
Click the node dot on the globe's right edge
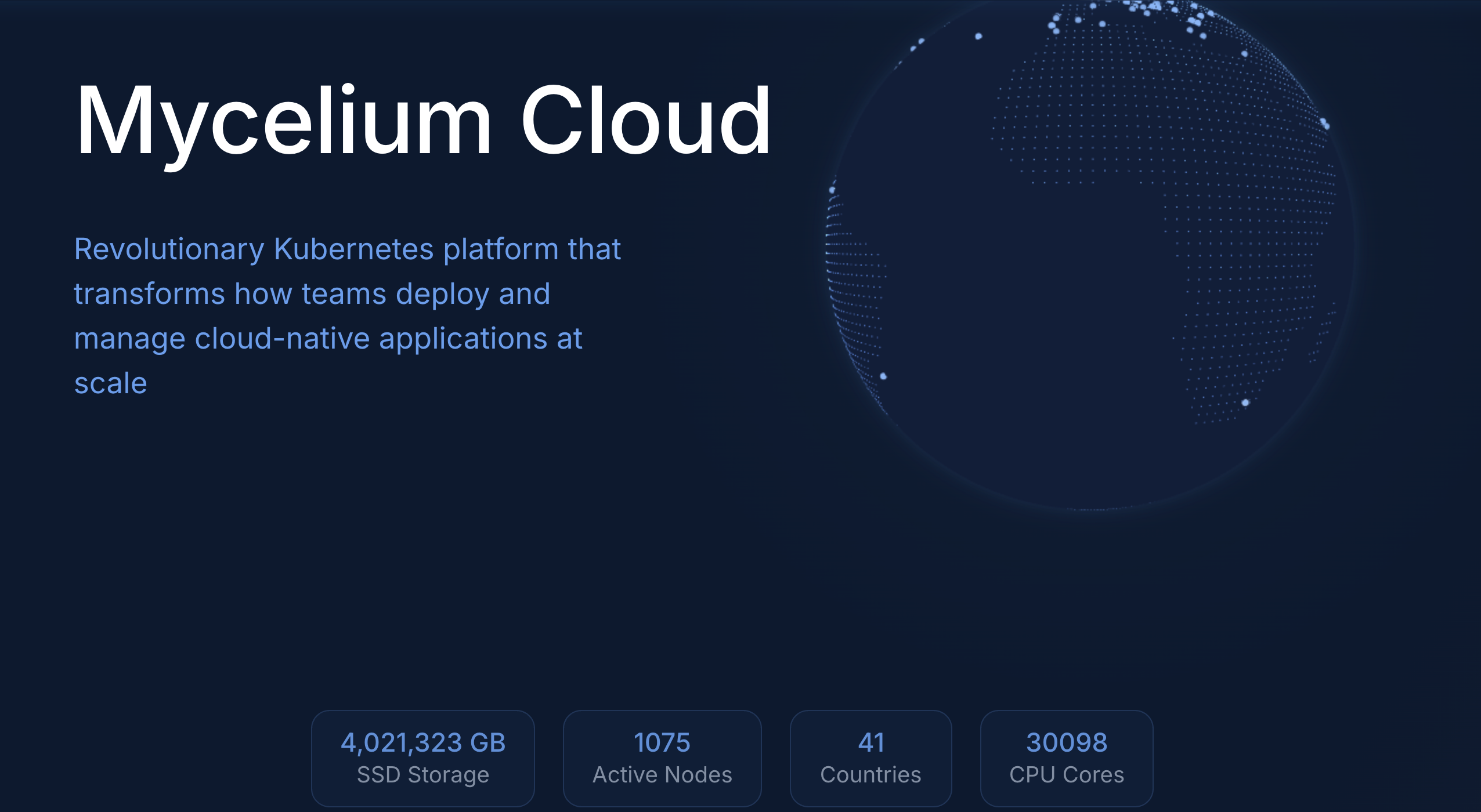pos(1325,124)
